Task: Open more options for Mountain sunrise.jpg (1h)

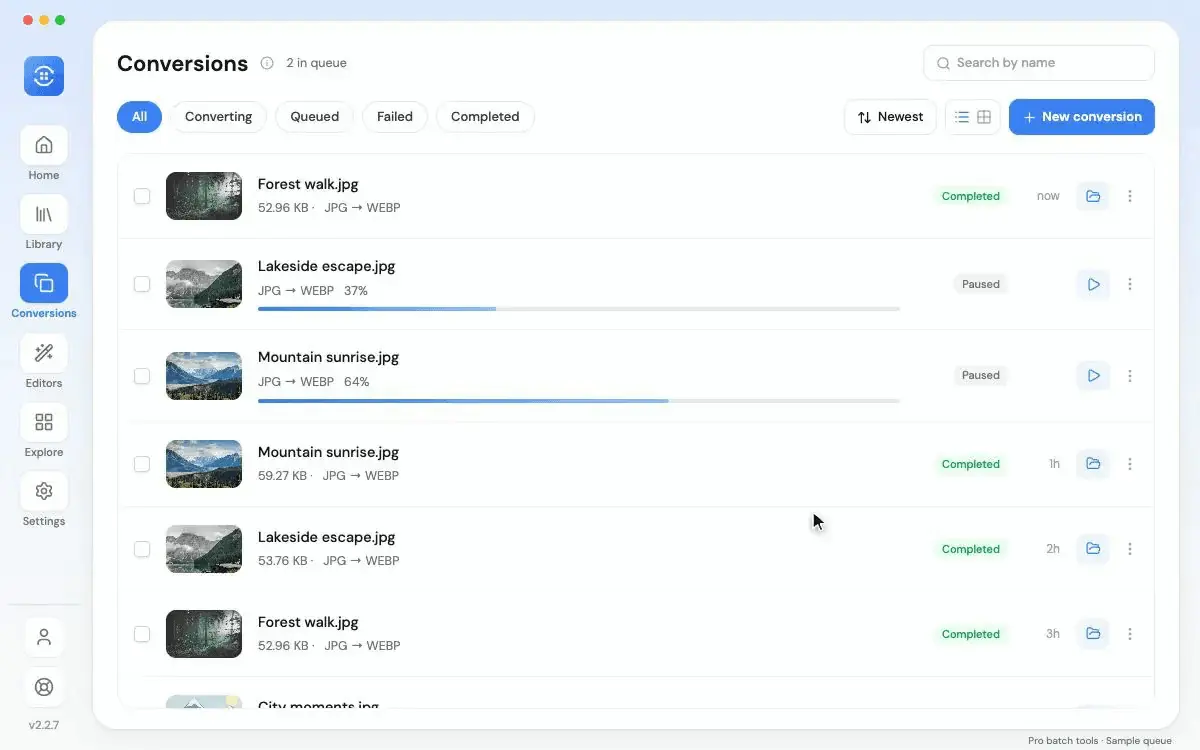Action: (1130, 464)
